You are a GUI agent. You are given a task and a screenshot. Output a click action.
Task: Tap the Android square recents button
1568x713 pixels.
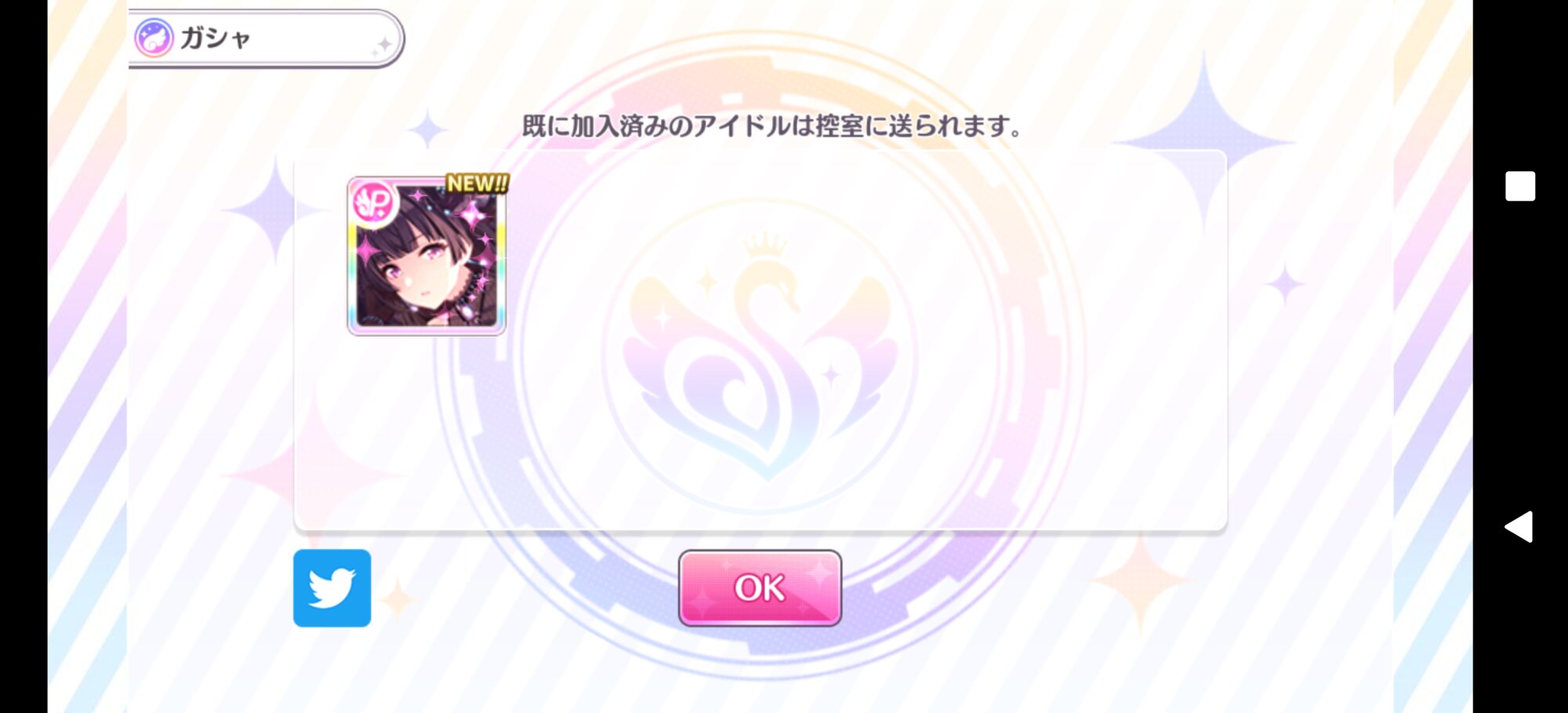(x=1520, y=187)
